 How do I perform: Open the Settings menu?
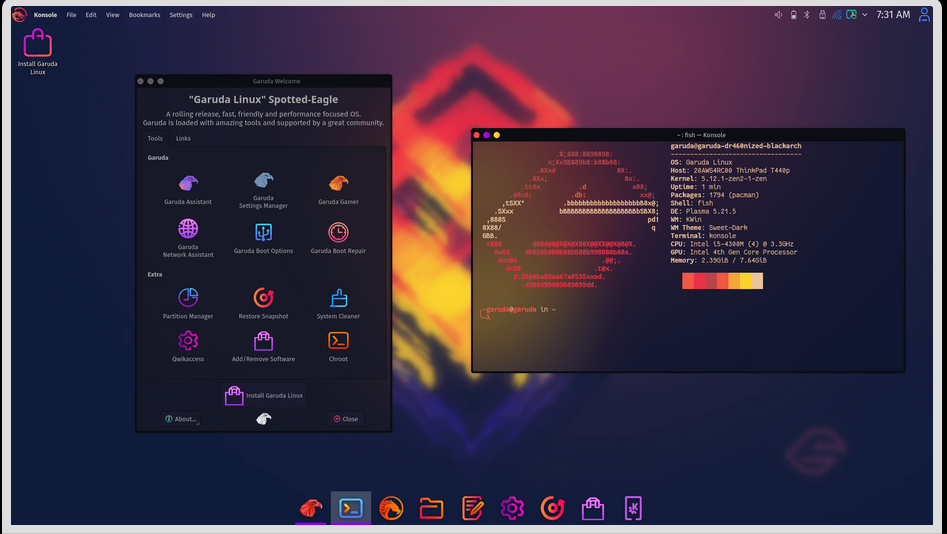pos(181,15)
